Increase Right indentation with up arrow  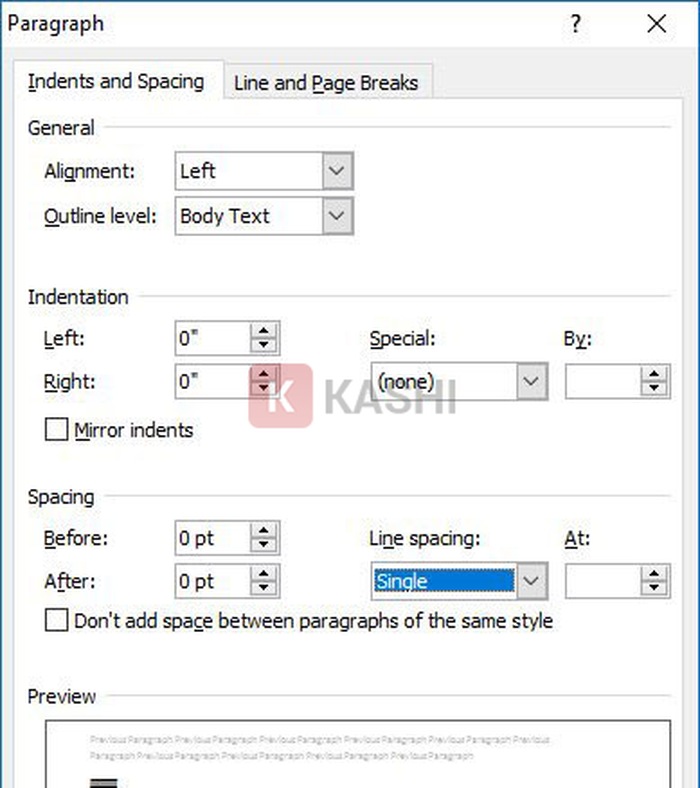(x=264, y=374)
